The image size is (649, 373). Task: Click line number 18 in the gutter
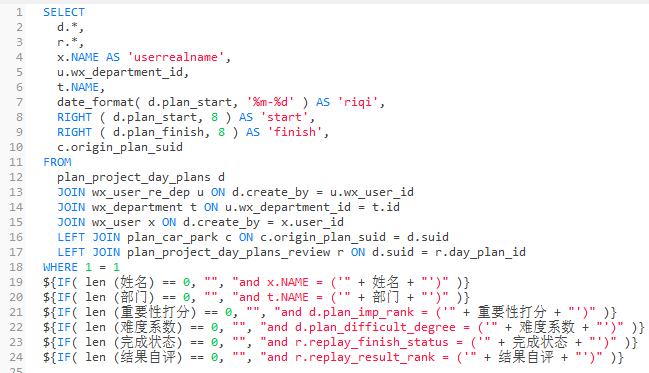click(x=16, y=267)
